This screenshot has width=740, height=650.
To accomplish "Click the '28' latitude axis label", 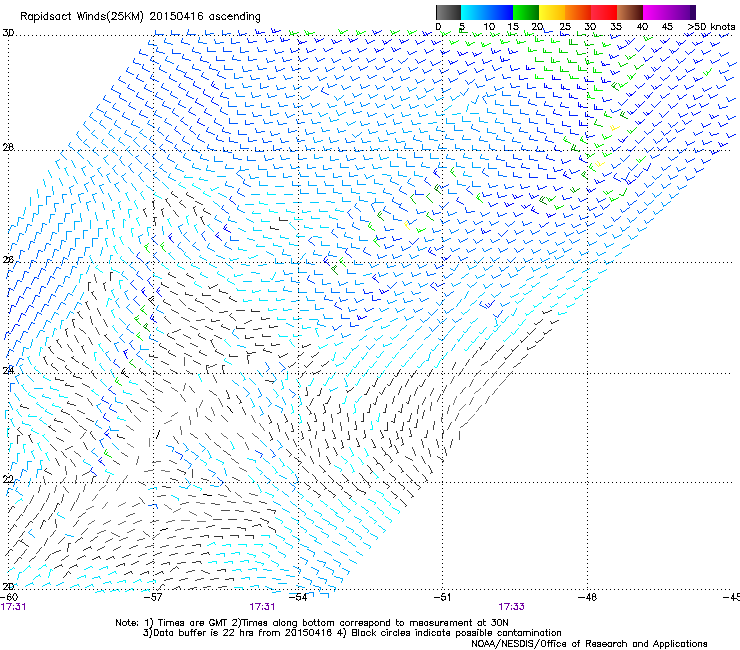I will pos(8,147).
